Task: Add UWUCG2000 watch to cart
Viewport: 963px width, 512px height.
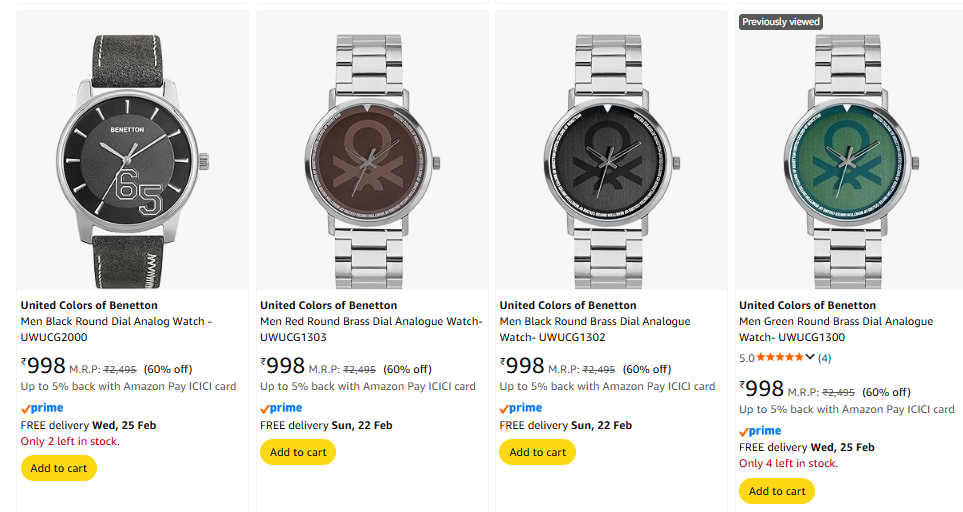Action: click(x=59, y=468)
